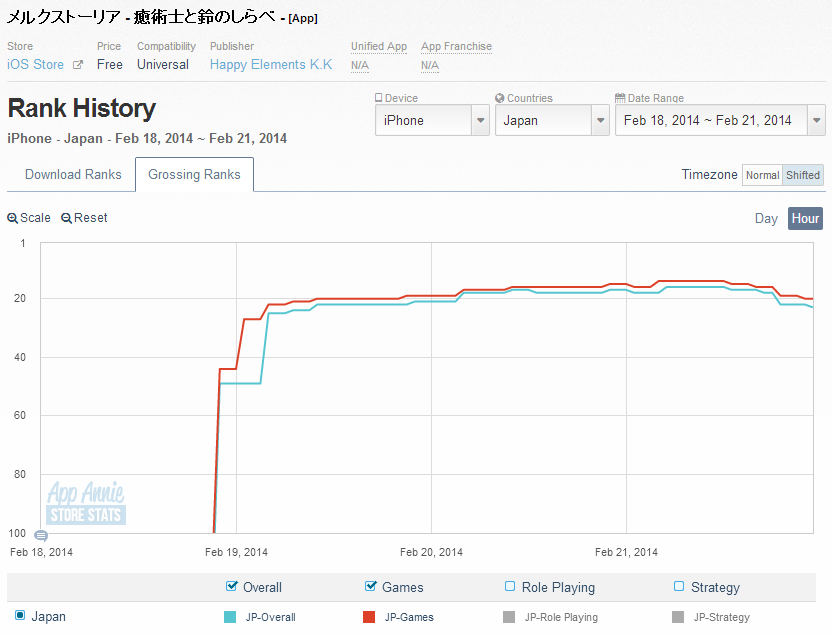
Task: Click the calendar icon beside Date Range
Action: (620, 98)
